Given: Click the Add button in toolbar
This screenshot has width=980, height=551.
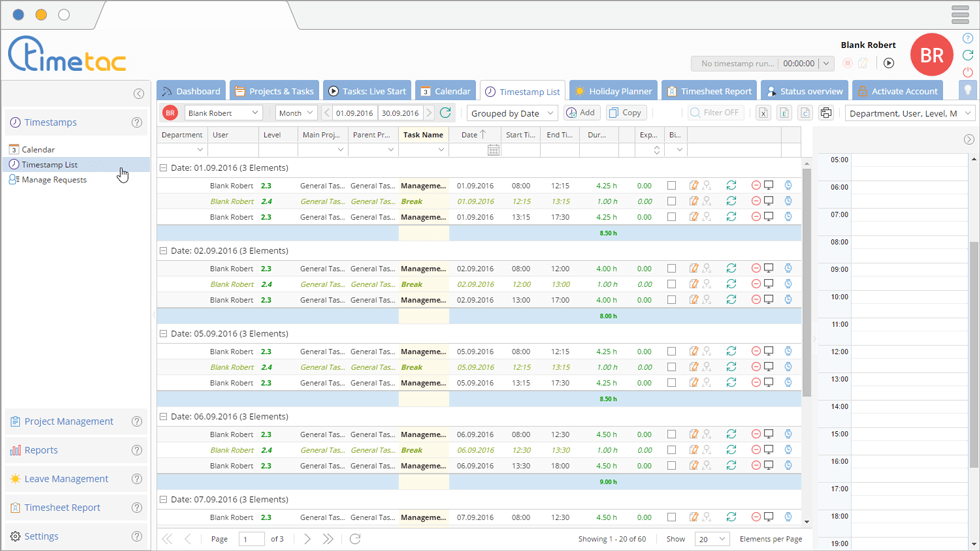Looking at the screenshot, I should (x=581, y=113).
